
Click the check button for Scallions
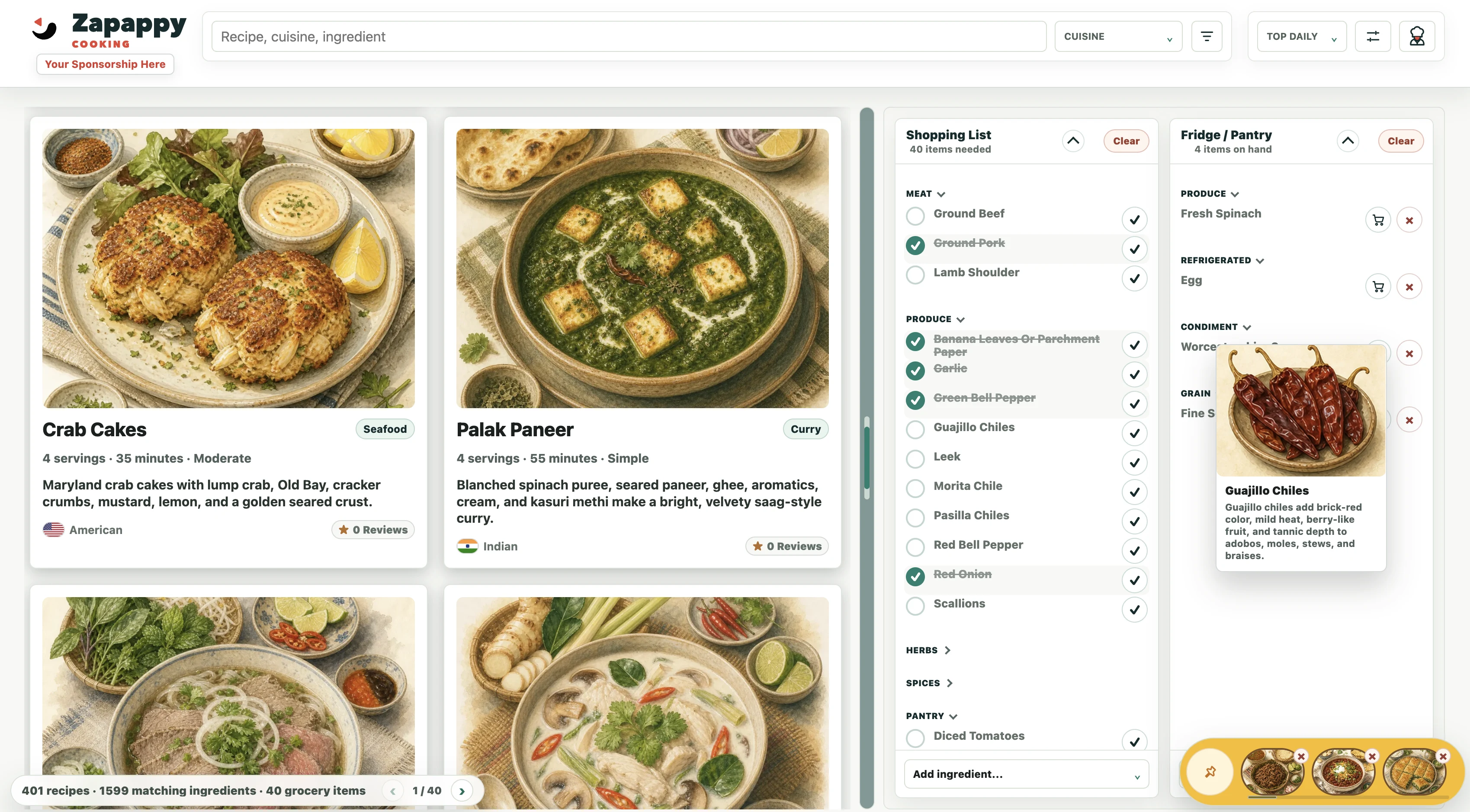[1134, 610]
